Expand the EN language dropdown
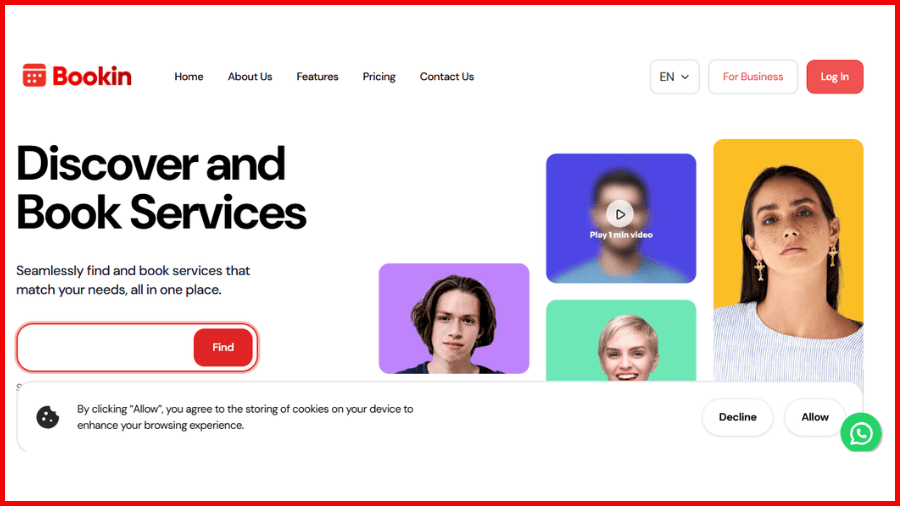Screen dimensions: 900x506 coord(674,77)
